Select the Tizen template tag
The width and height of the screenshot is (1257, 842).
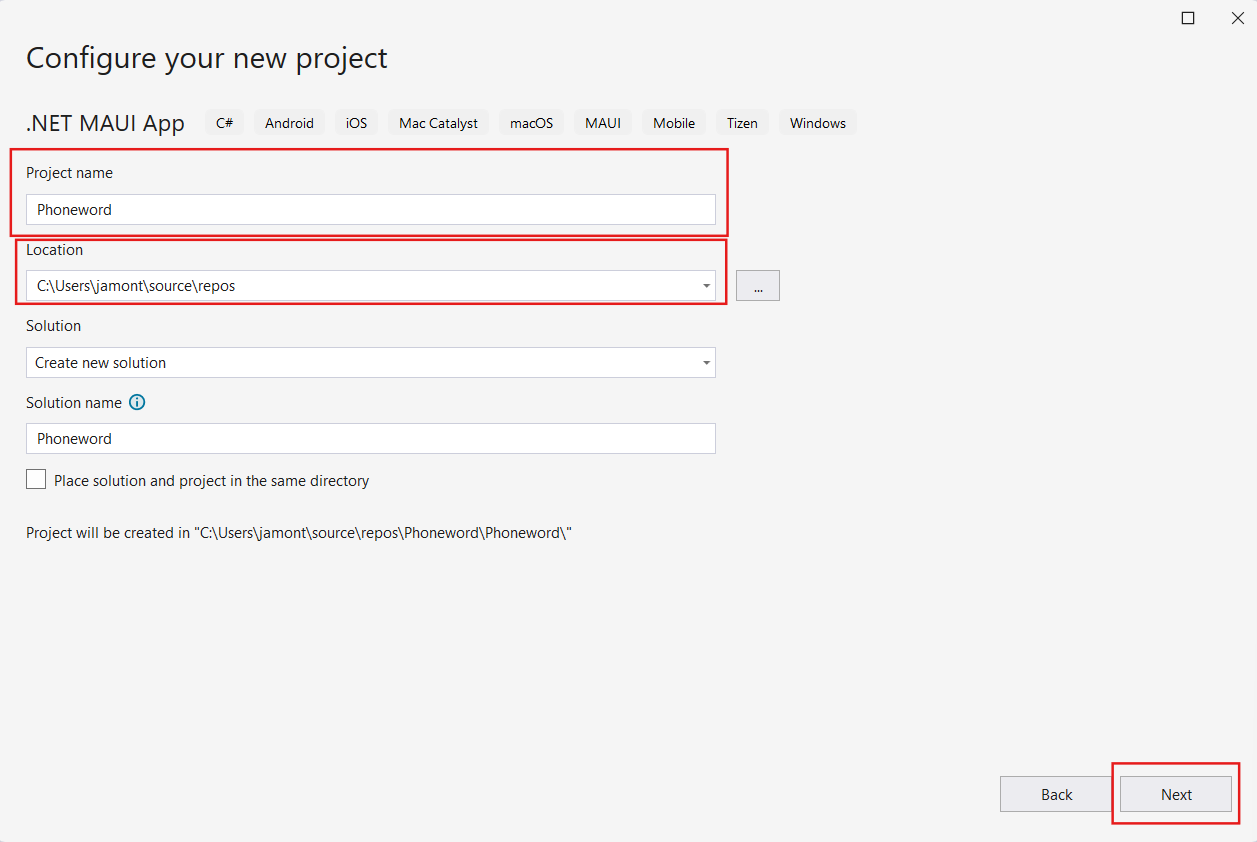[x=742, y=122]
